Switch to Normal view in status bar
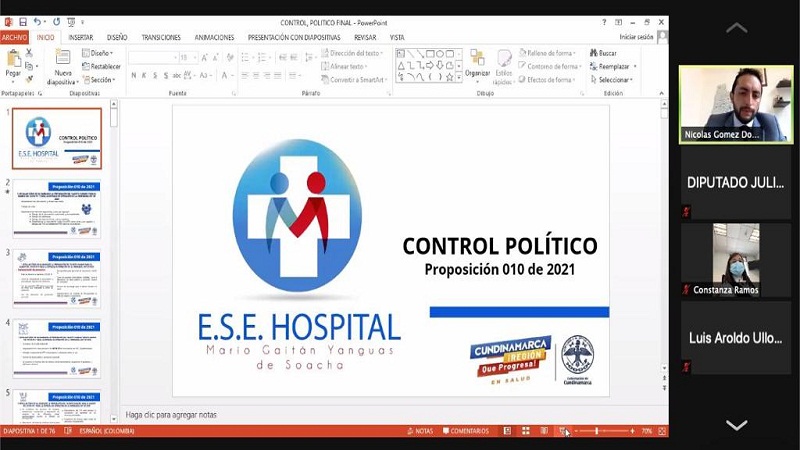The height and width of the screenshot is (450, 800). point(507,431)
